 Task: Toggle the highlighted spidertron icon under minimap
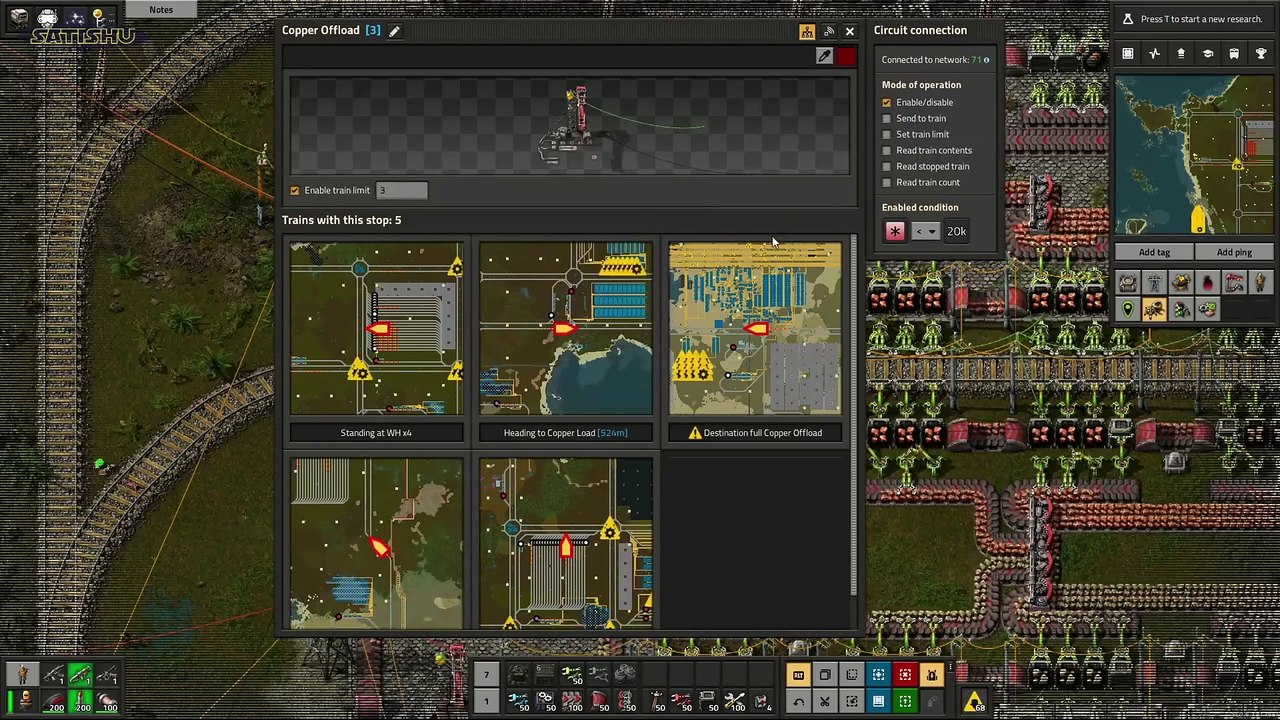click(x=1154, y=310)
